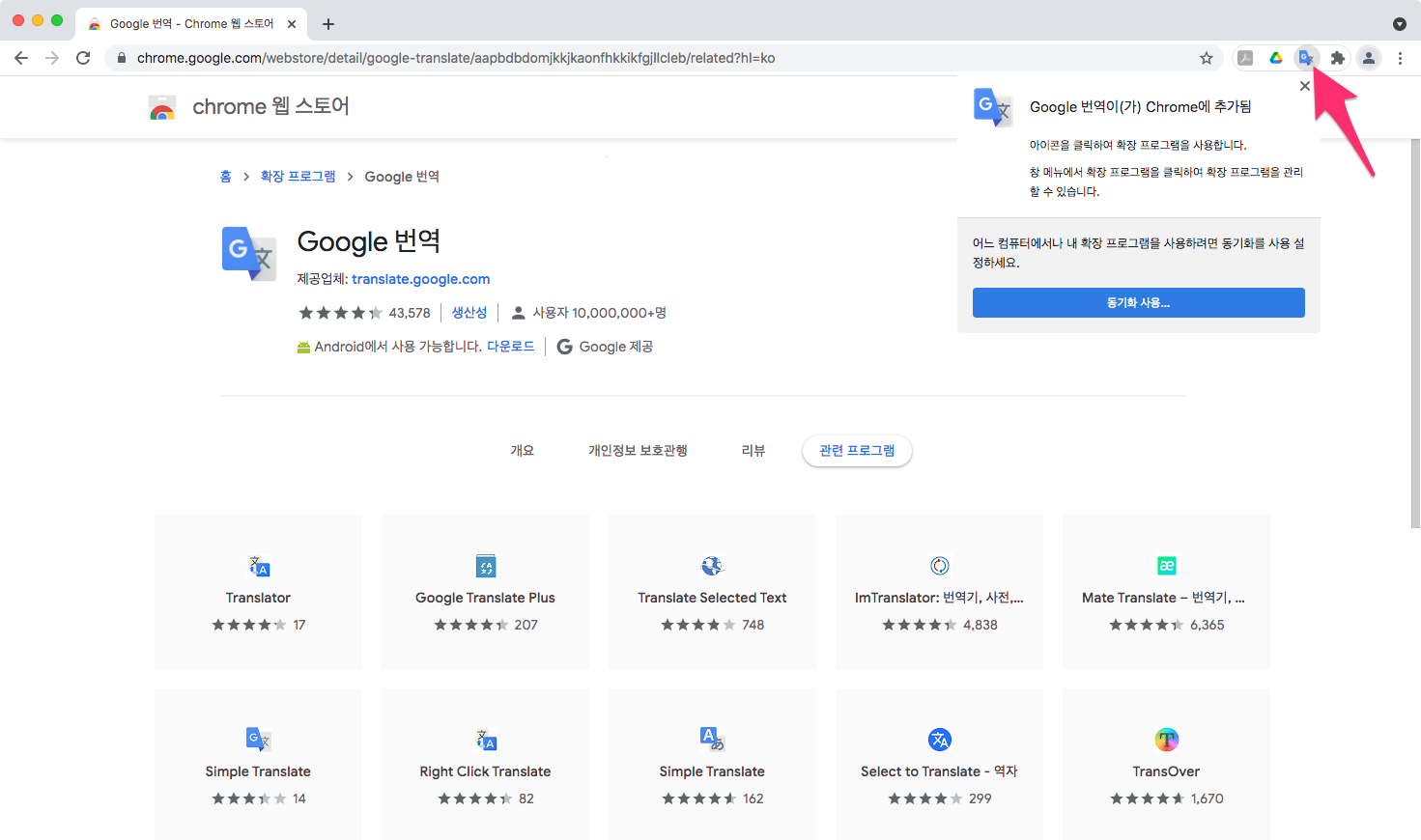Click the 다운로드 Android link
The image size is (1421, 840).
point(511,347)
